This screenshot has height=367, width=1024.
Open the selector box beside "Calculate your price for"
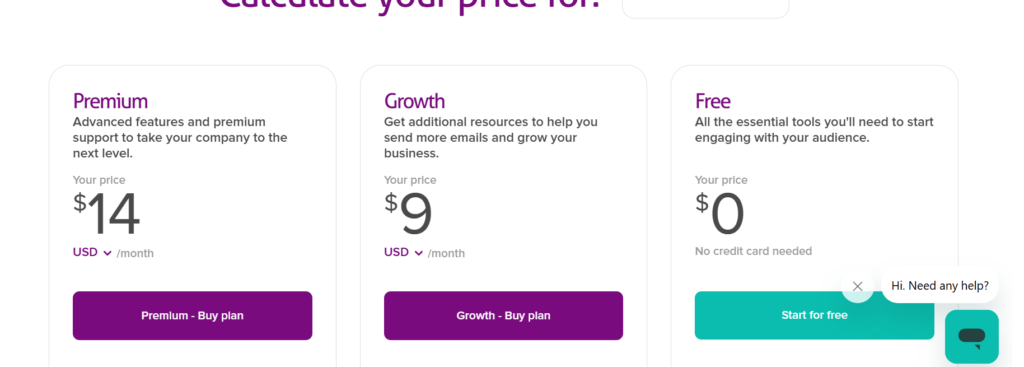705,7
